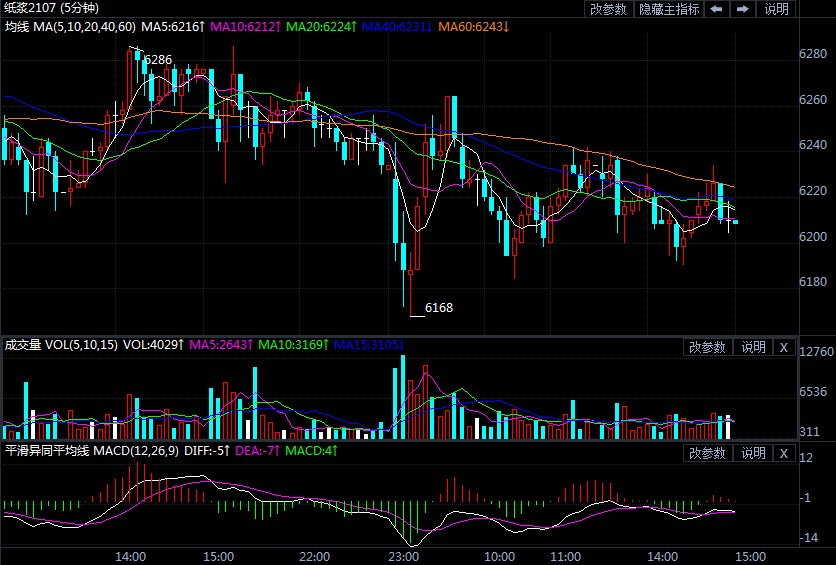Click the 6220 price axis label
Viewport: 836px width, 565px height.
813,191
